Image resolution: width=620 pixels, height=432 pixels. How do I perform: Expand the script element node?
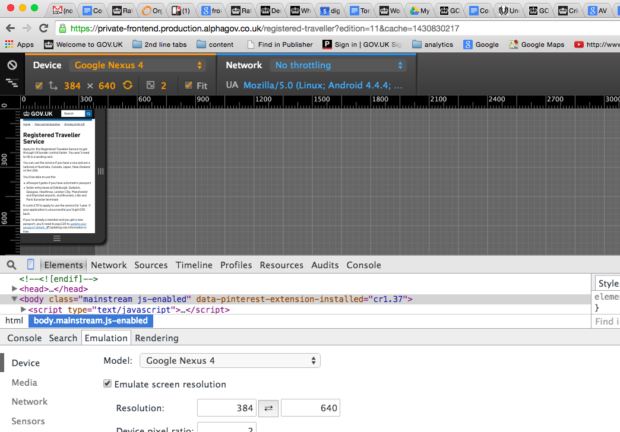point(23,309)
